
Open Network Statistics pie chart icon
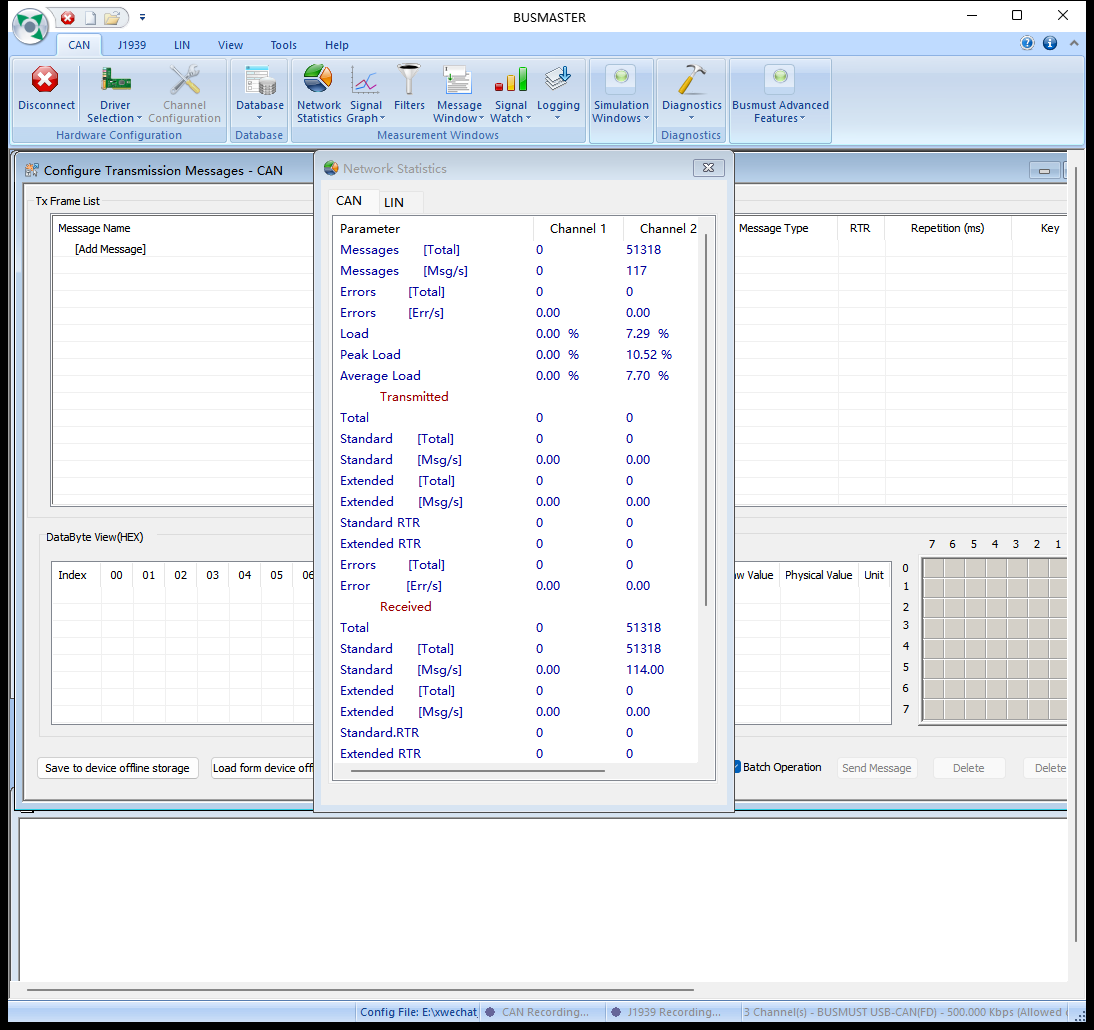point(318,79)
